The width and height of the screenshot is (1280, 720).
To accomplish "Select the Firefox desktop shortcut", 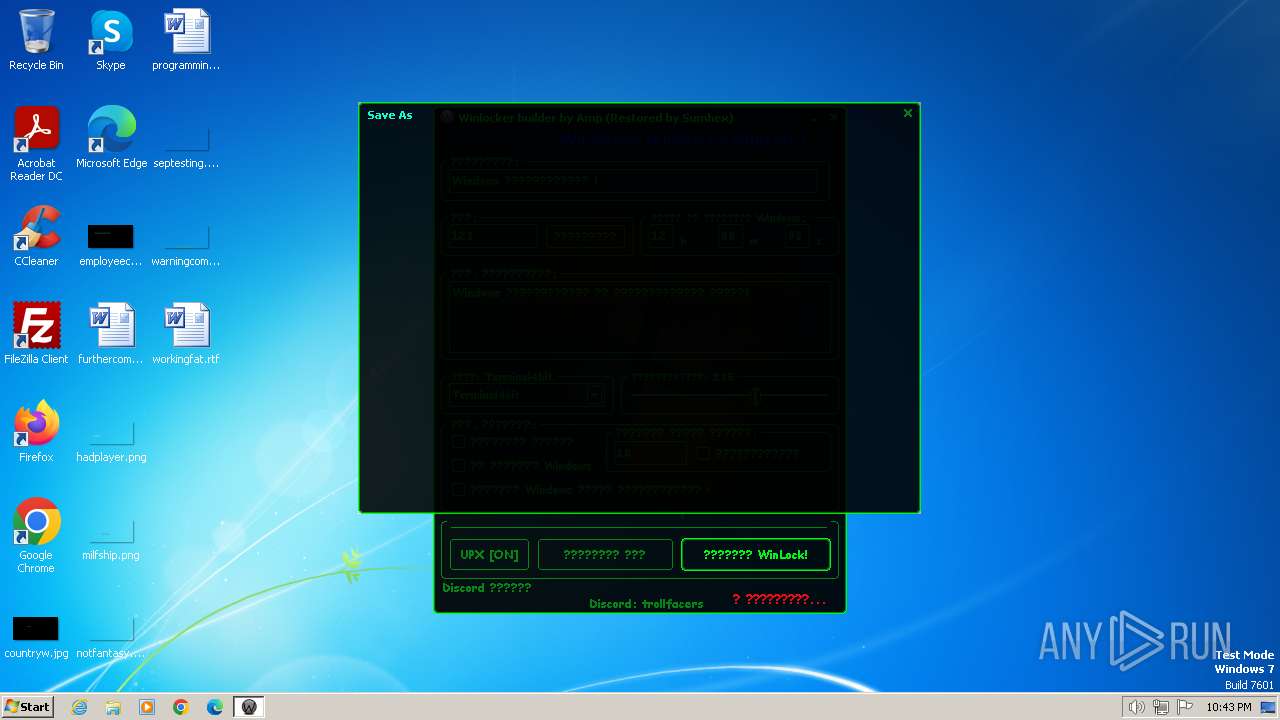I will pyautogui.click(x=36, y=433).
